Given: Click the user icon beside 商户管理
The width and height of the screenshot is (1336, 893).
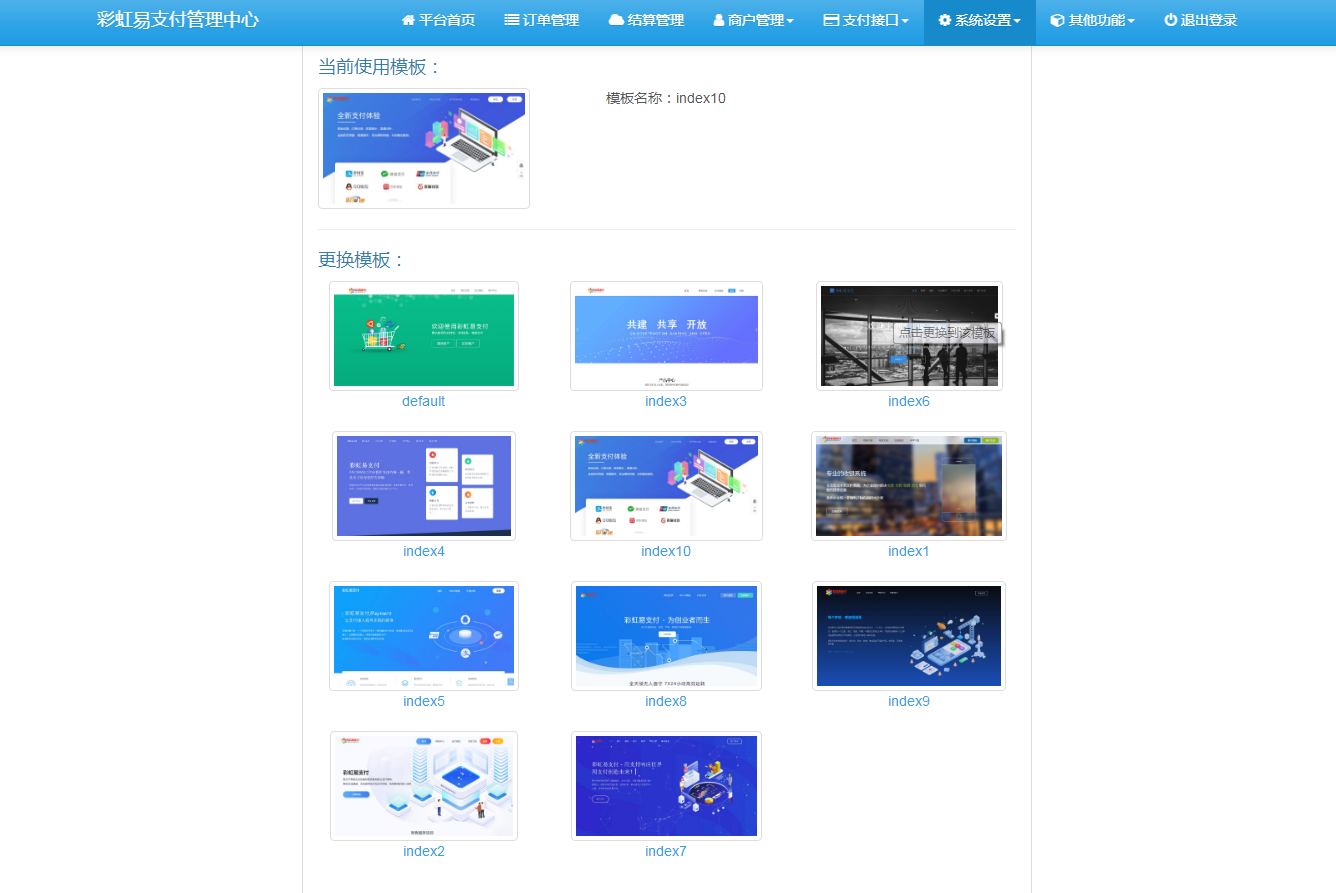Looking at the screenshot, I should pos(719,20).
